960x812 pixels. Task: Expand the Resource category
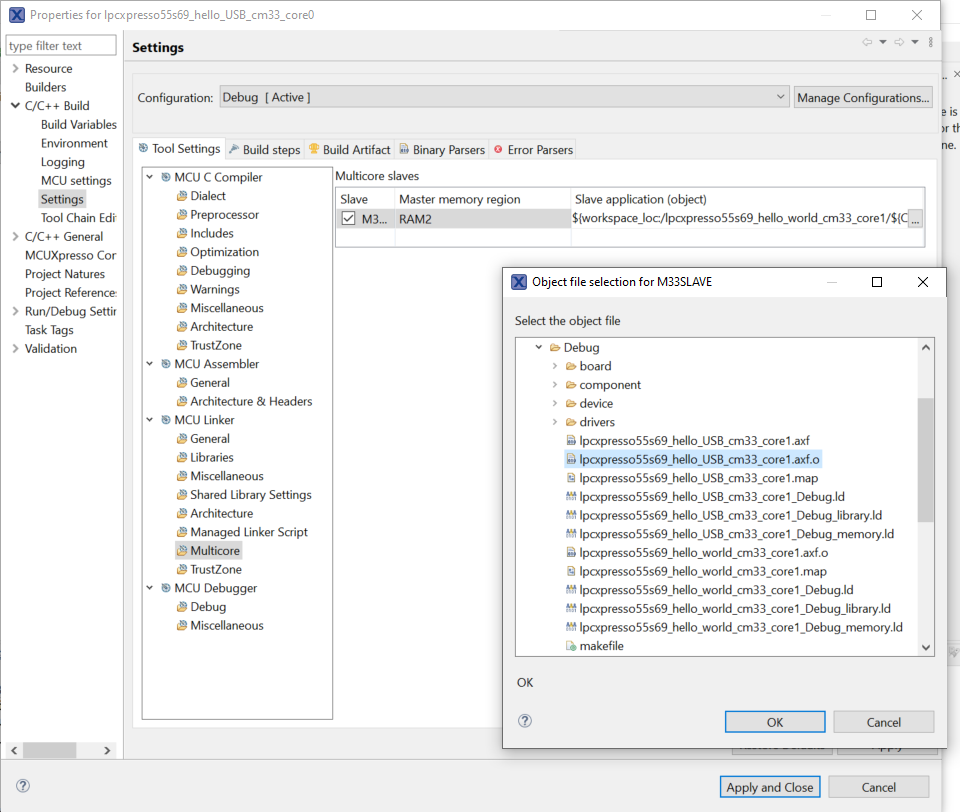coord(15,69)
